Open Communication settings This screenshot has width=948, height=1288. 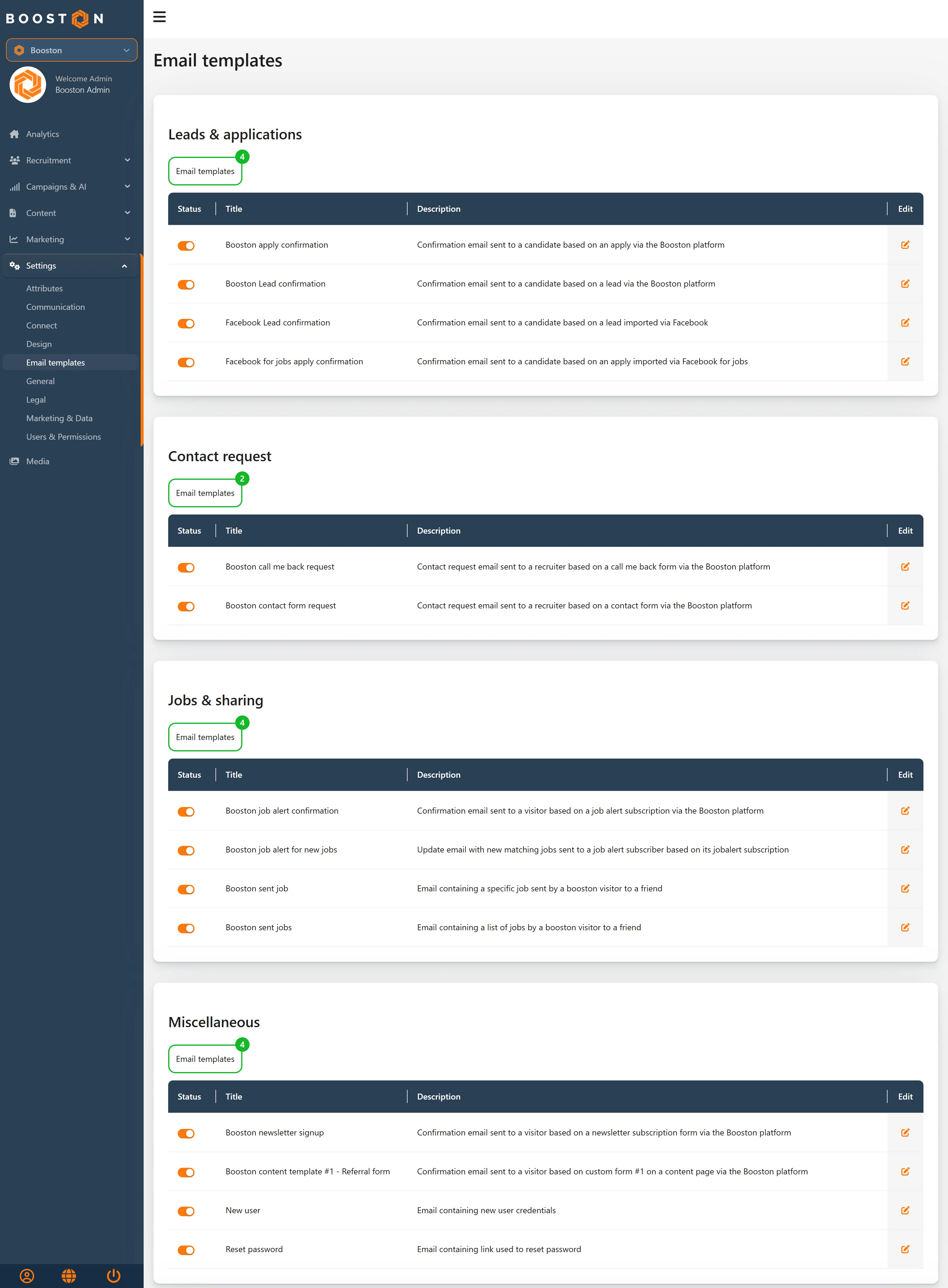55,307
